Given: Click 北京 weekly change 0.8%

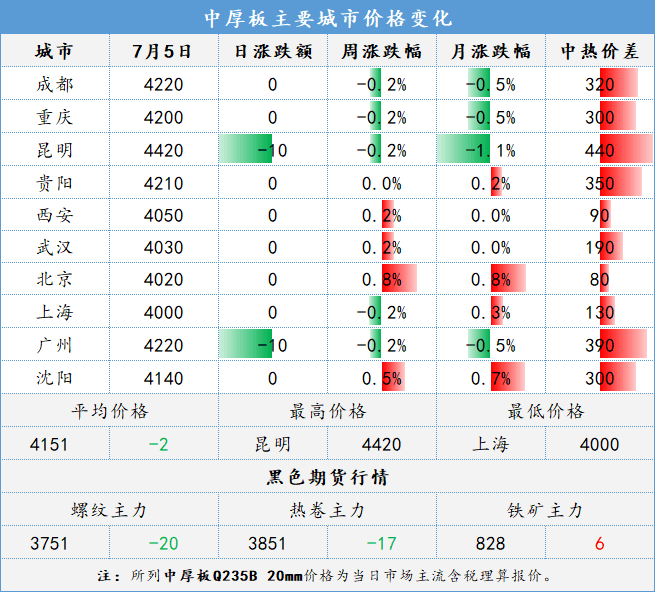Looking at the screenshot, I should (x=382, y=280).
